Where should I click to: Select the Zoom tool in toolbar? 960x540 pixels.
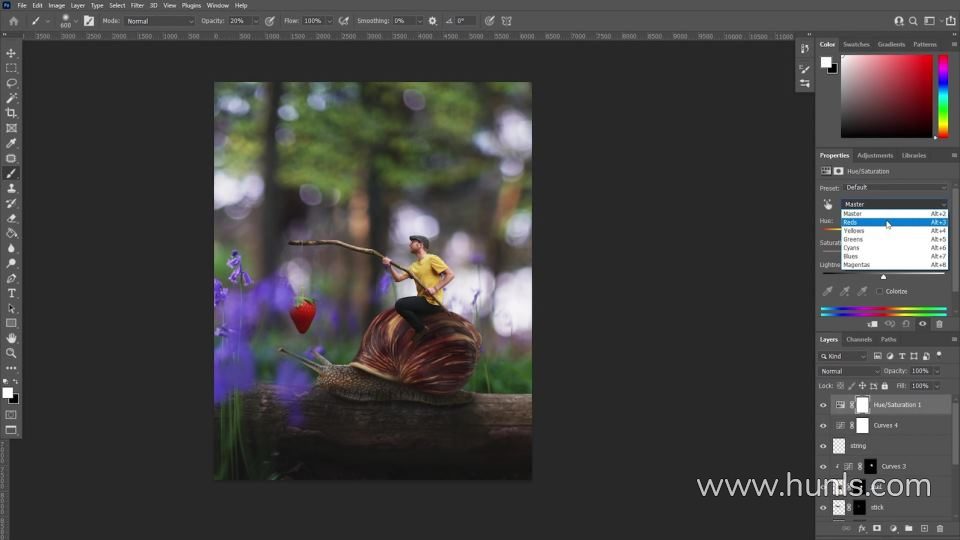point(11,353)
